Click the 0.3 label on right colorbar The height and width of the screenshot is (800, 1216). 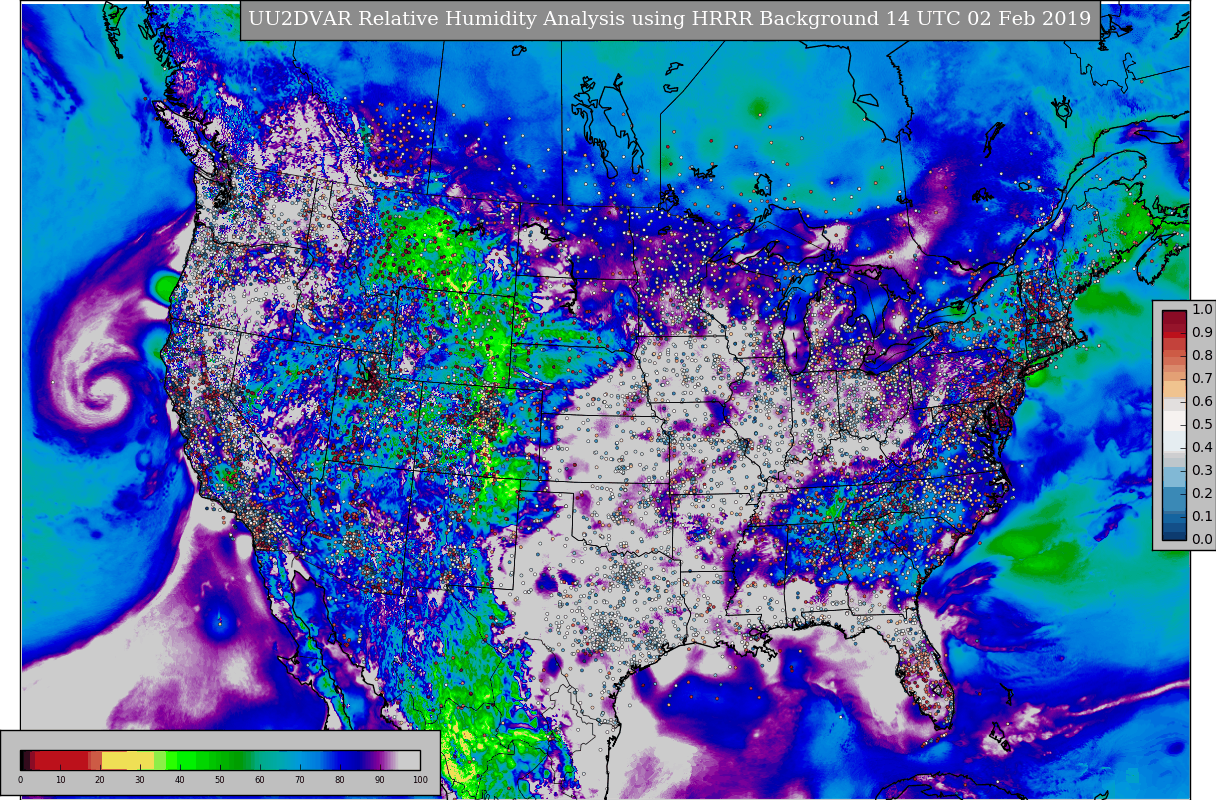click(1202, 470)
